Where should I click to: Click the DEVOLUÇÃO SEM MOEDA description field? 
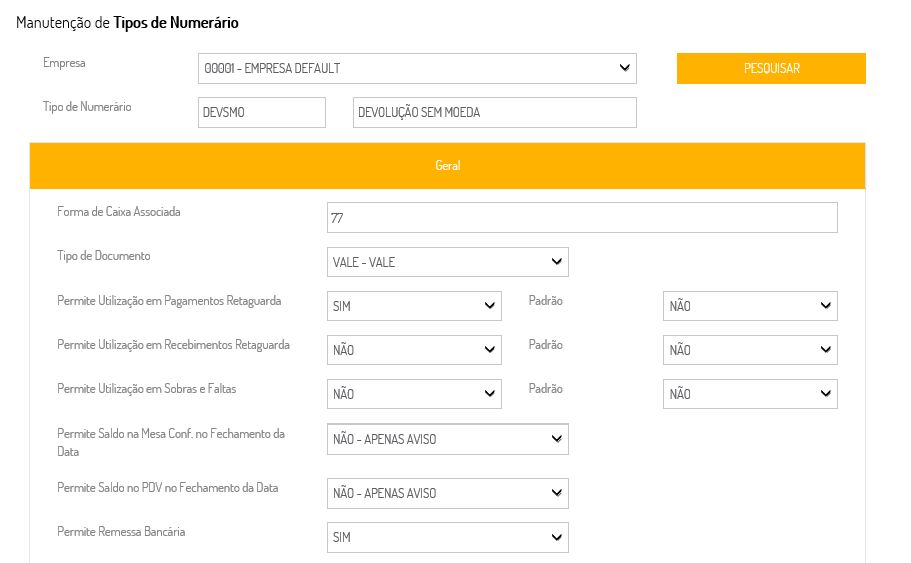click(495, 113)
